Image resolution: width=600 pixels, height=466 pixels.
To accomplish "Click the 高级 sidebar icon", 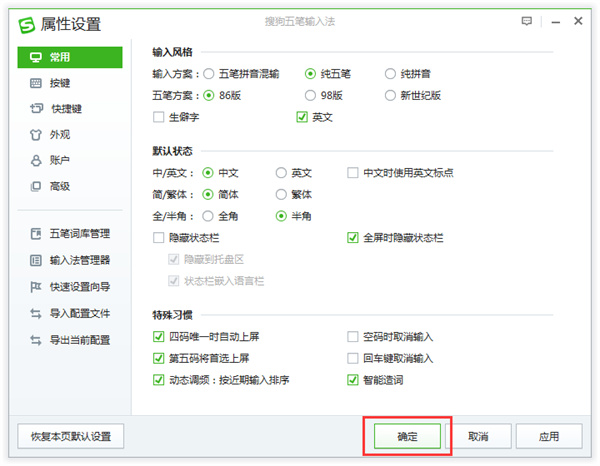I will 36,186.
